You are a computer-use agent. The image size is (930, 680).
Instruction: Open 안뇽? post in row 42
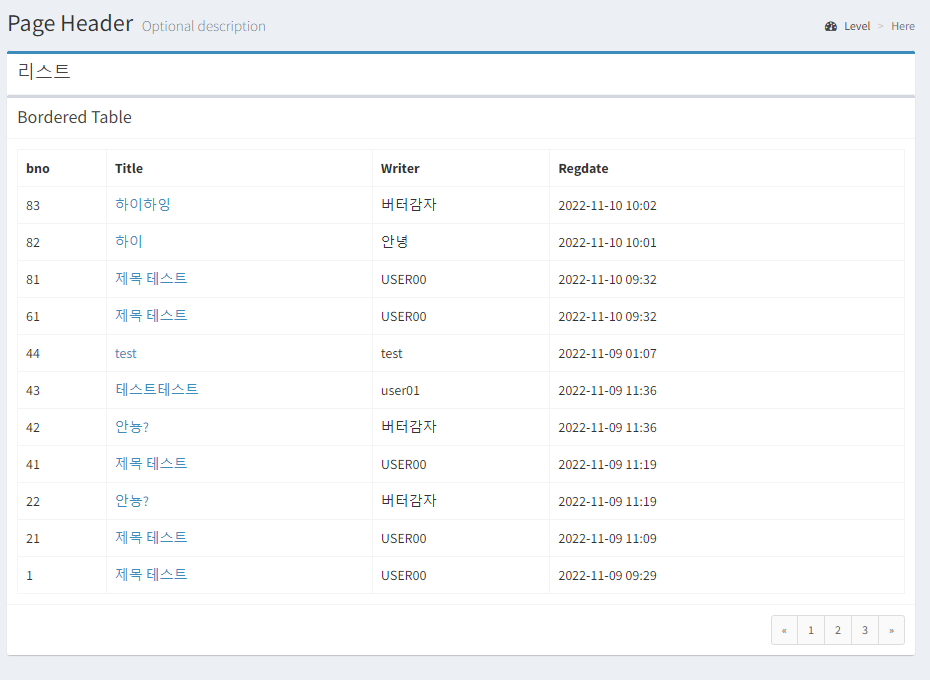(x=132, y=427)
